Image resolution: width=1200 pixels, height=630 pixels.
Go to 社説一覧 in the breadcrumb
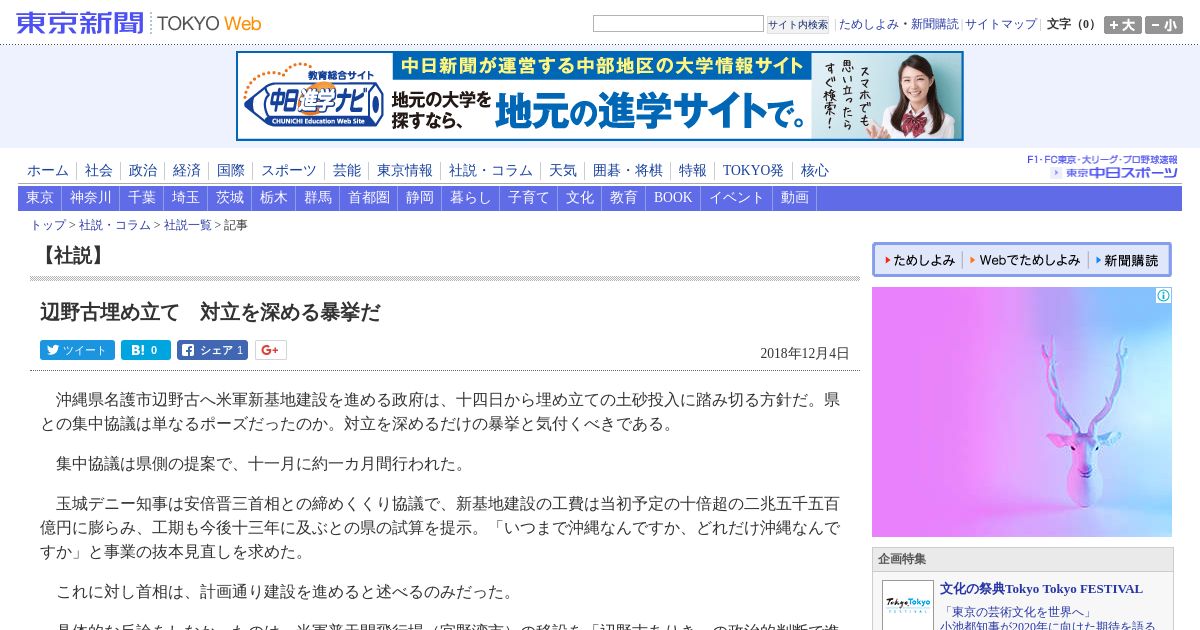click(x=188, y=225)
